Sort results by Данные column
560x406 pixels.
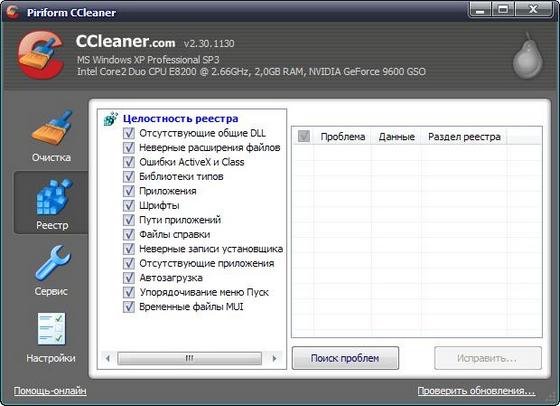[x=396, y=136]
